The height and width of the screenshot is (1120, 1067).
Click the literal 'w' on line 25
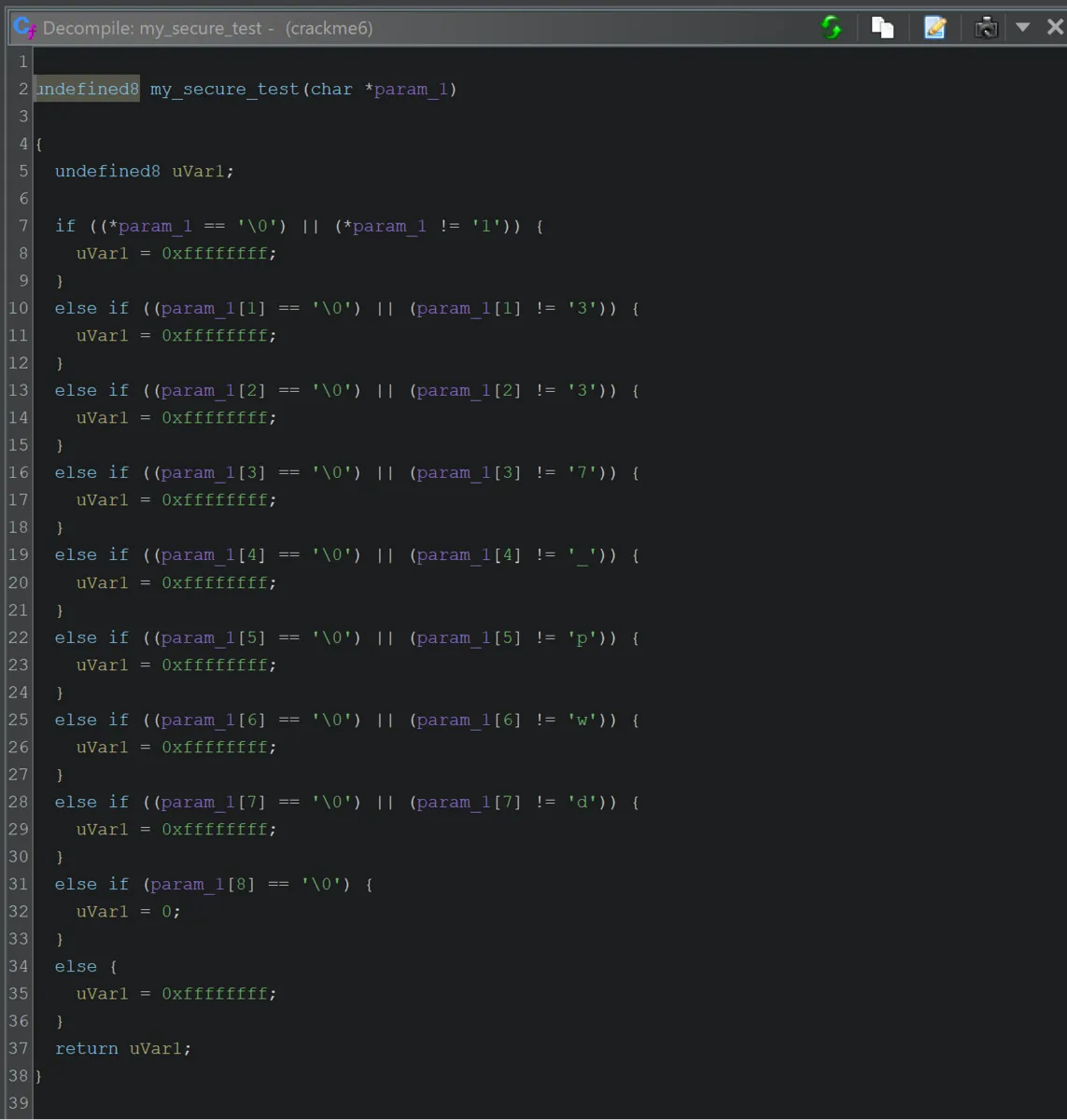point(582,720)
